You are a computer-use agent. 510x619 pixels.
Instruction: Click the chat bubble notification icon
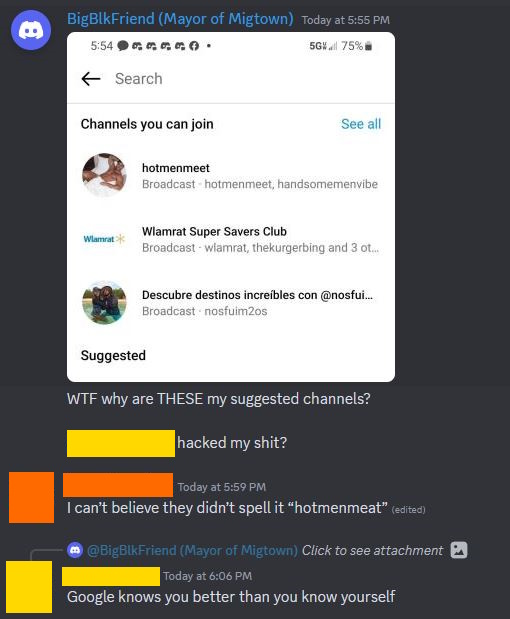tap(123, 46)
